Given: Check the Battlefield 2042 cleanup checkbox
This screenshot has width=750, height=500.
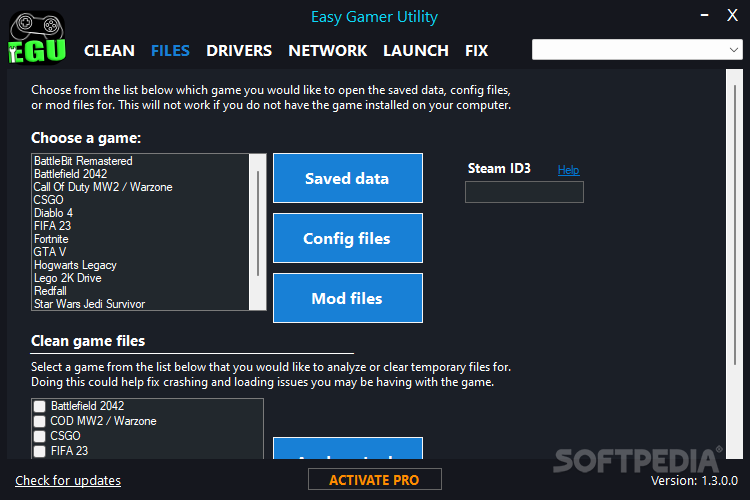Looking at the screenshot, I should (40, 406).
